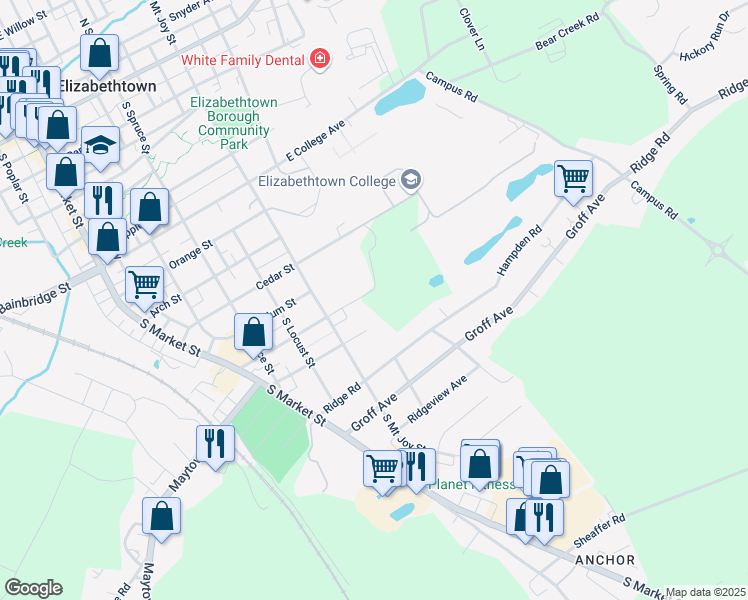Screen dimensions: 748x600
Task: Open restaurant marker just left of Planet Fitness
Action: tap(418, 468)
